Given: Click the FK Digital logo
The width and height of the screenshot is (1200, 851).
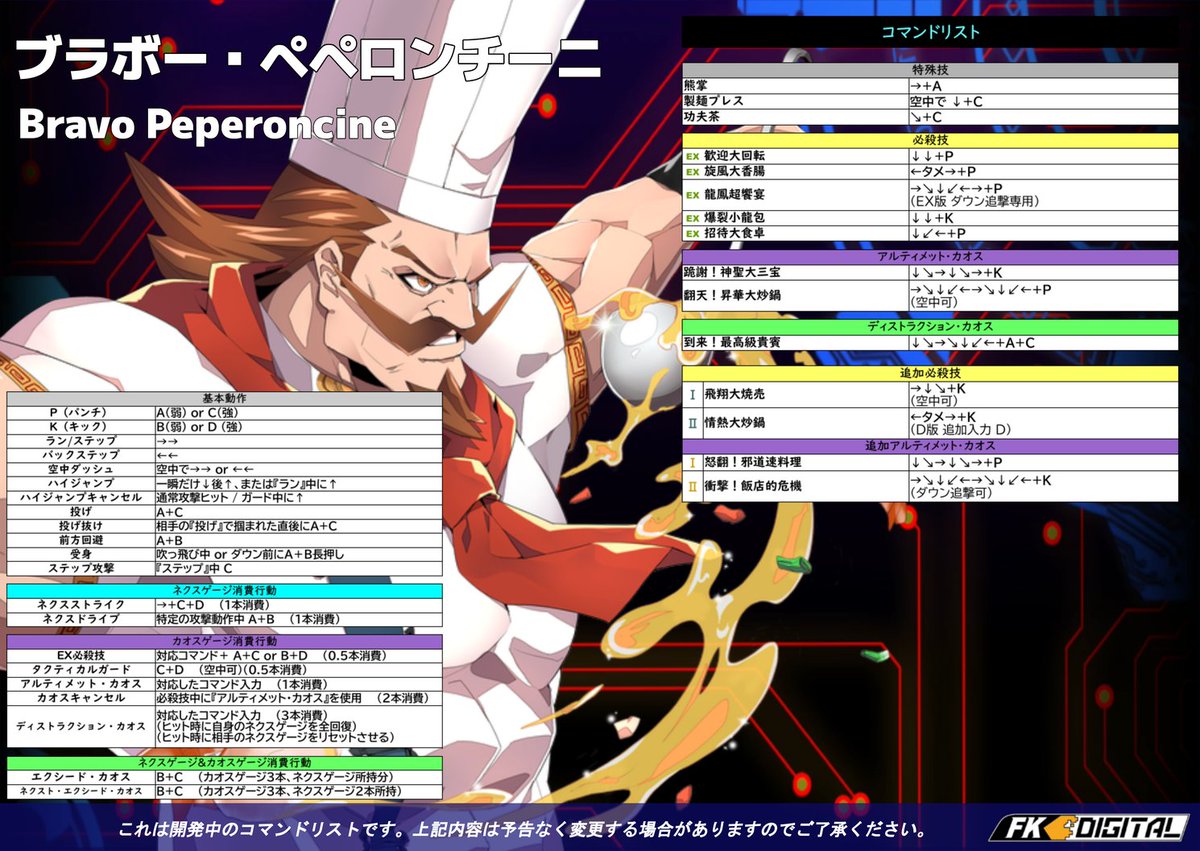Looking at the screenshot, I should pos(1088,827).
